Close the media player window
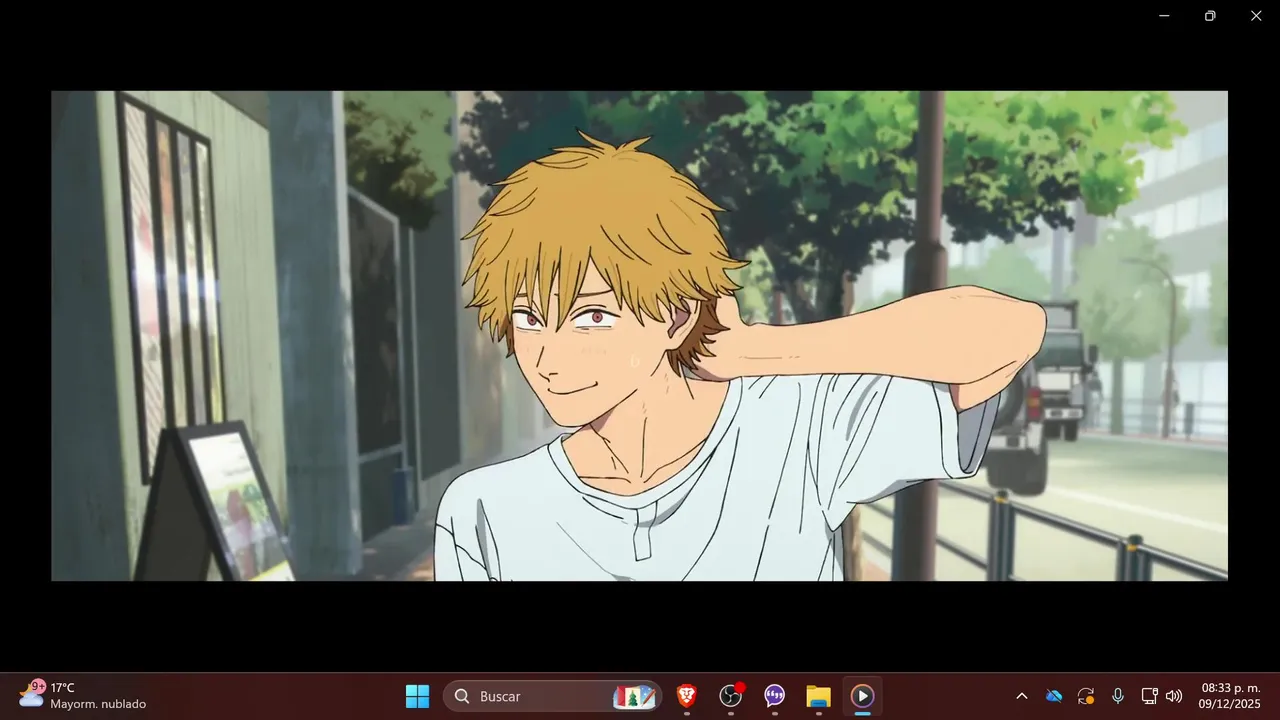This screenshot has width=1280, height=720. point(1256,16)
